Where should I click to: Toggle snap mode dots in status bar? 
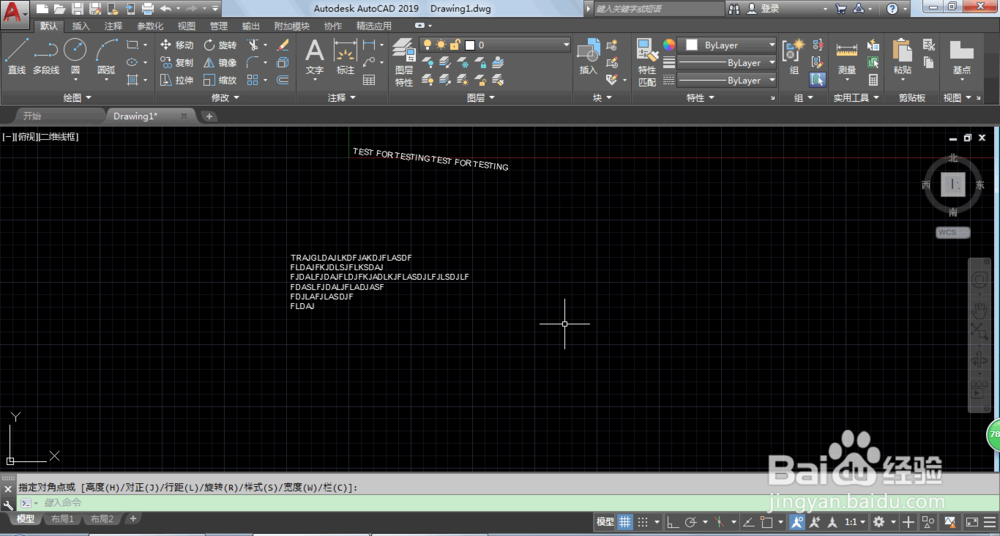point(643,521)
